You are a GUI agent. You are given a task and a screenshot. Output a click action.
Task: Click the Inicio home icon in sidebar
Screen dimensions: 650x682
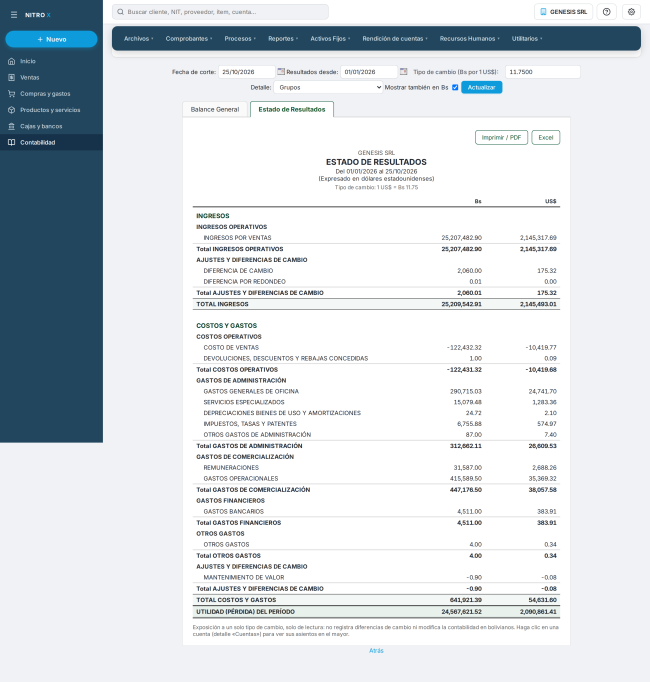click(12, 61)
